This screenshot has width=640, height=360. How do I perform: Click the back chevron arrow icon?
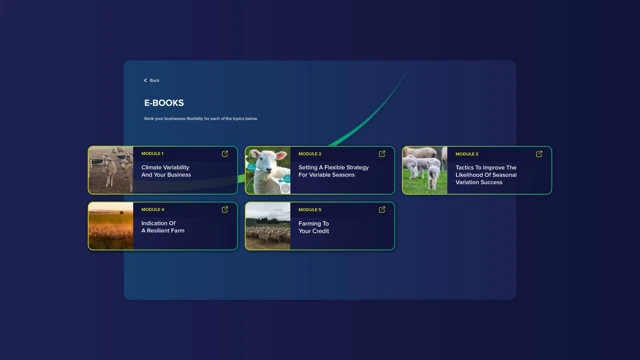[x=145, y=80]
